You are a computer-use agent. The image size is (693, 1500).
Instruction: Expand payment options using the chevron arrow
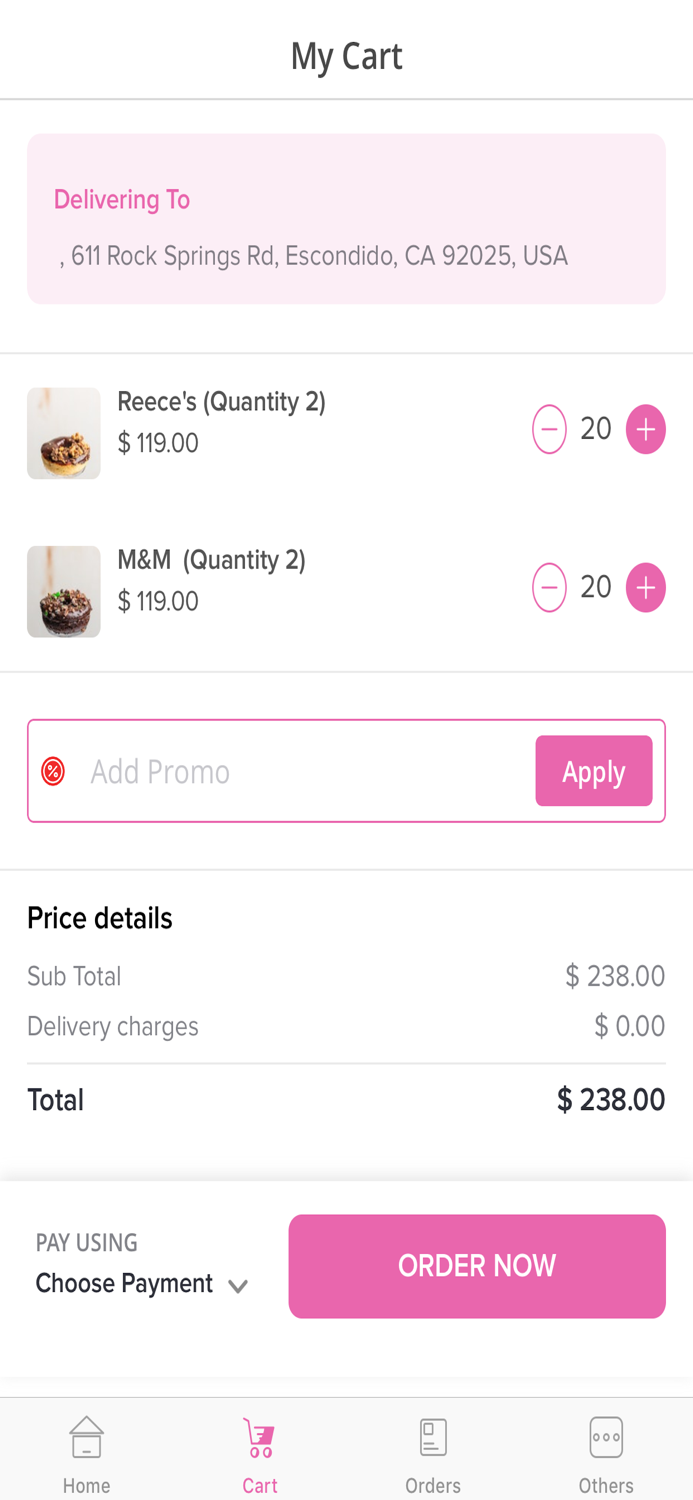click(238, 1286)
